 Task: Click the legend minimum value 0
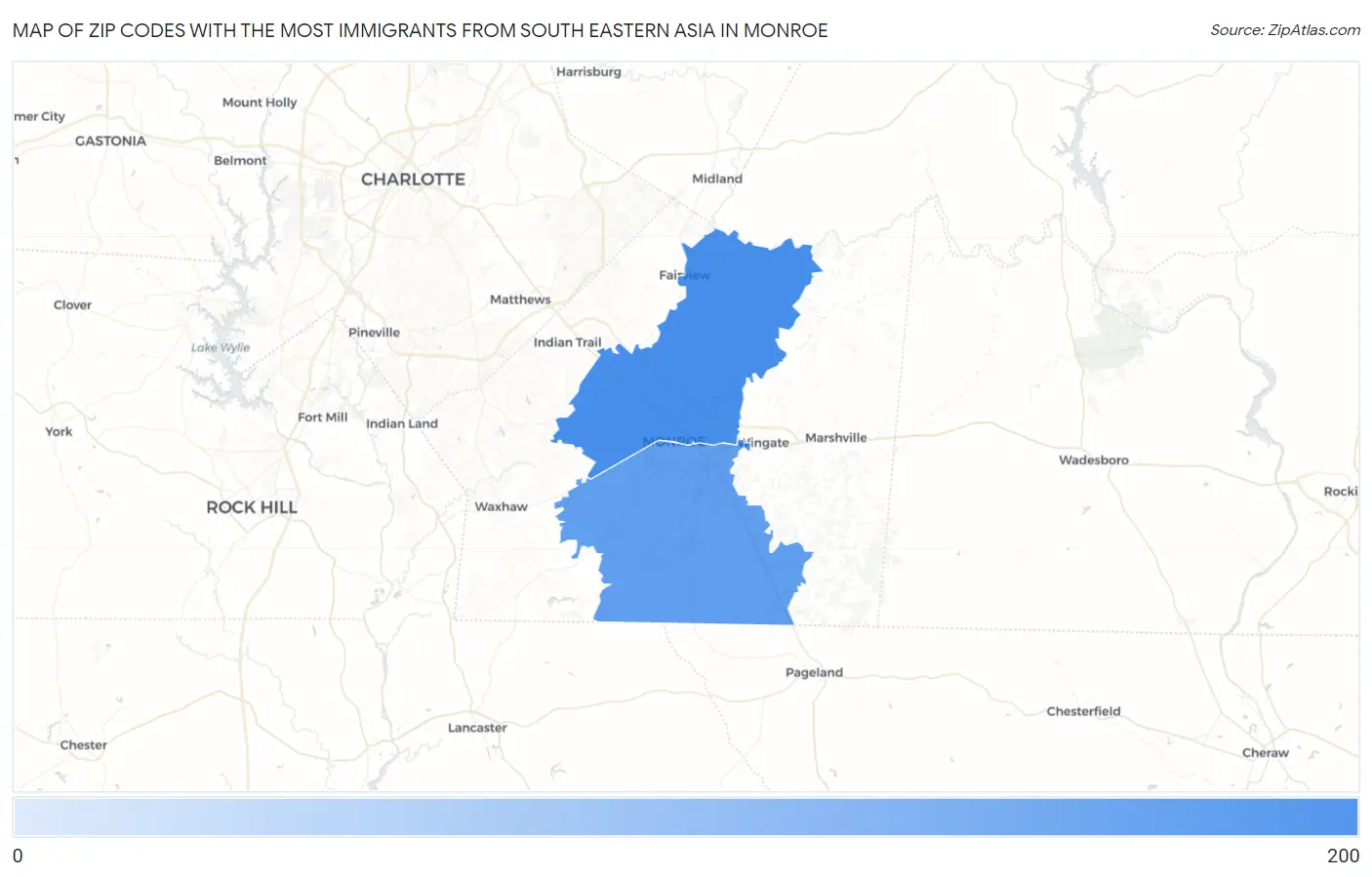pyautogui.click(x=18, y=856)
